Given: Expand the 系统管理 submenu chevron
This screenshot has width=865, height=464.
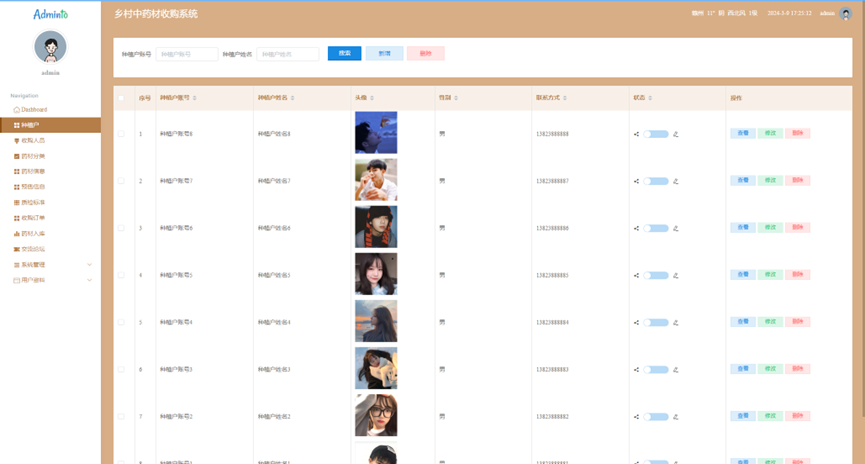Looking at the screenshot, I should (x=89, y=265).
